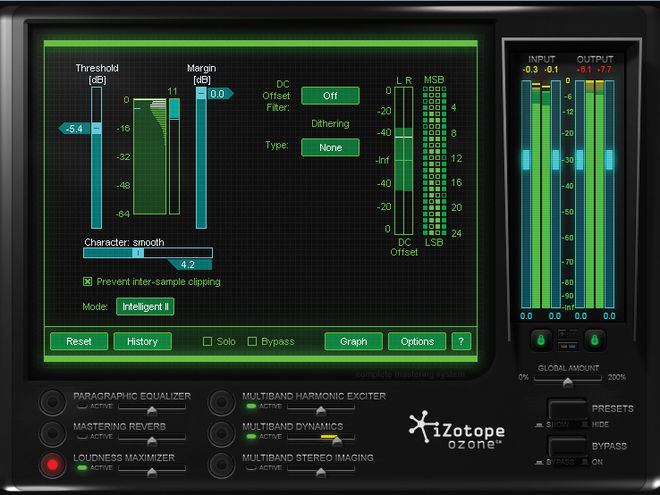Click the Multiband Harmonic Exciter amount slider
This screenshot has width=660, height=495.
pyautogui.click(x=321, y=409)
